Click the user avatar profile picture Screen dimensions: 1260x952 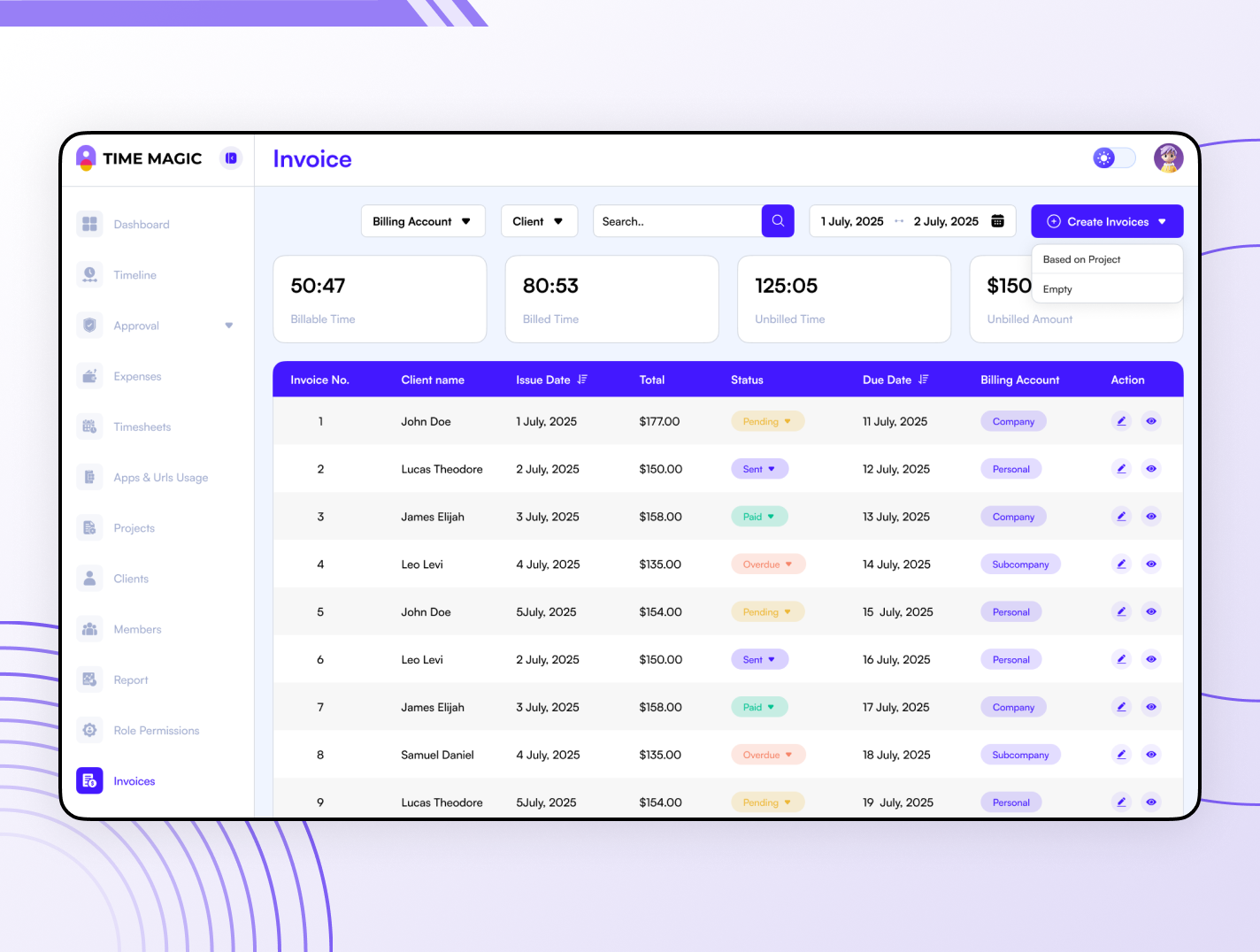[x=1168, y=158]
